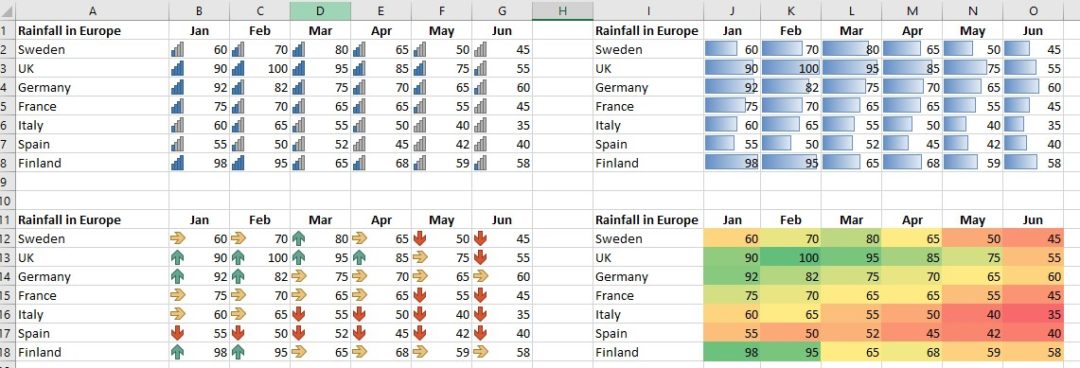The image size is (1080, 368).
Task: Click the bars icon for UK Feb value 100
Action: click(238, 69)
